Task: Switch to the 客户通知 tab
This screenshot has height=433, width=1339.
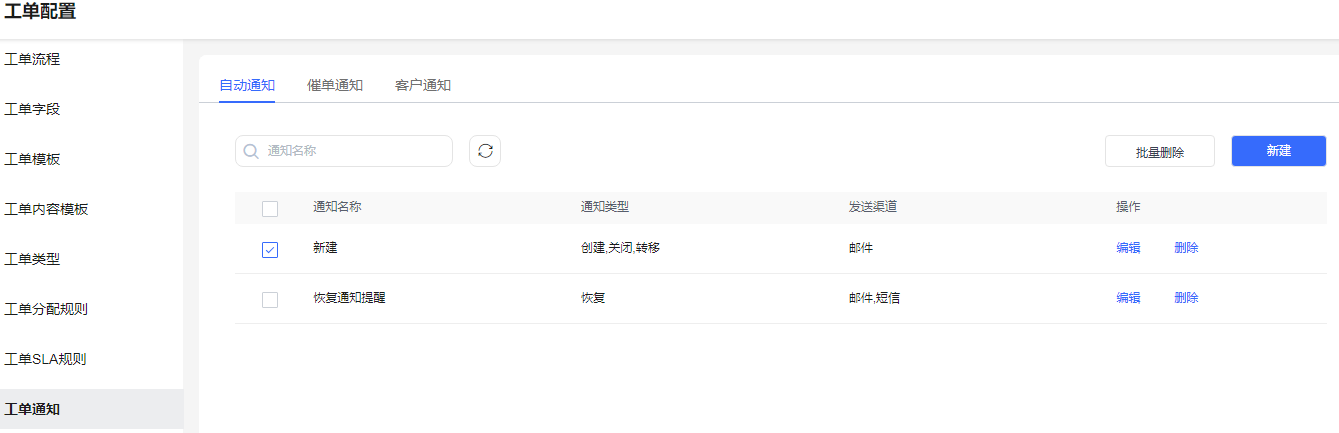Action: point(423,85)
